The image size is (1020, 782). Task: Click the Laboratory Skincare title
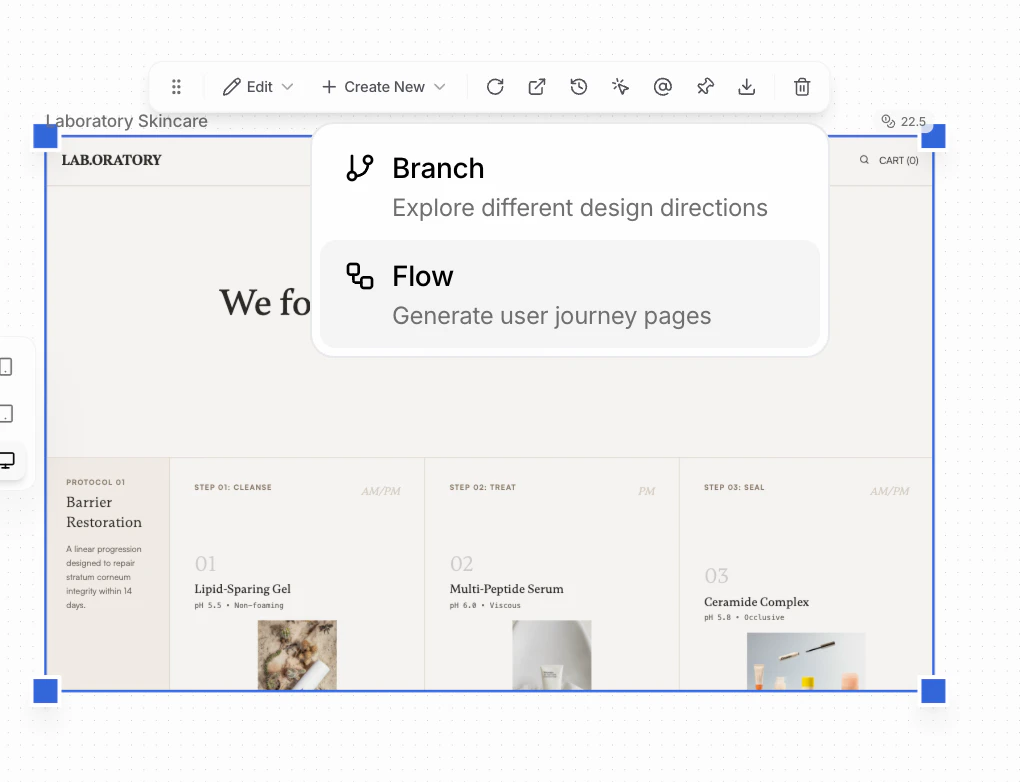point(127,121)
